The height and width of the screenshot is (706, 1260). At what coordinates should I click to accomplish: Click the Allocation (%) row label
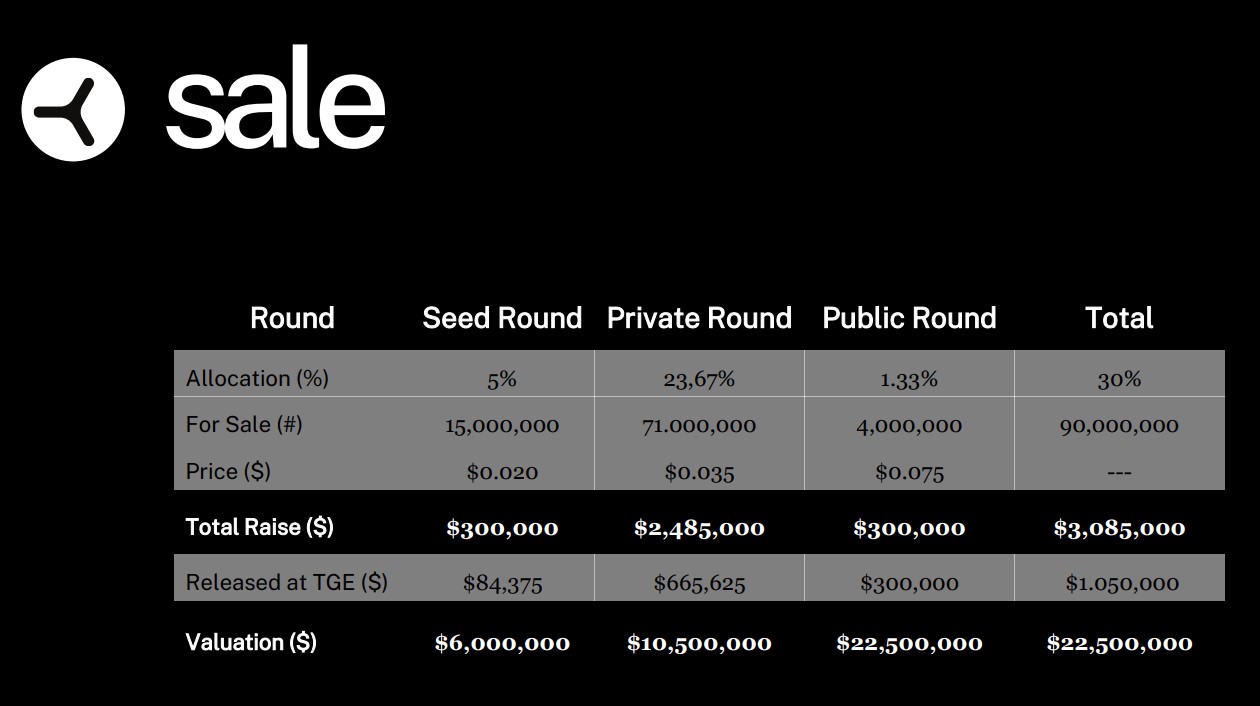257,378
